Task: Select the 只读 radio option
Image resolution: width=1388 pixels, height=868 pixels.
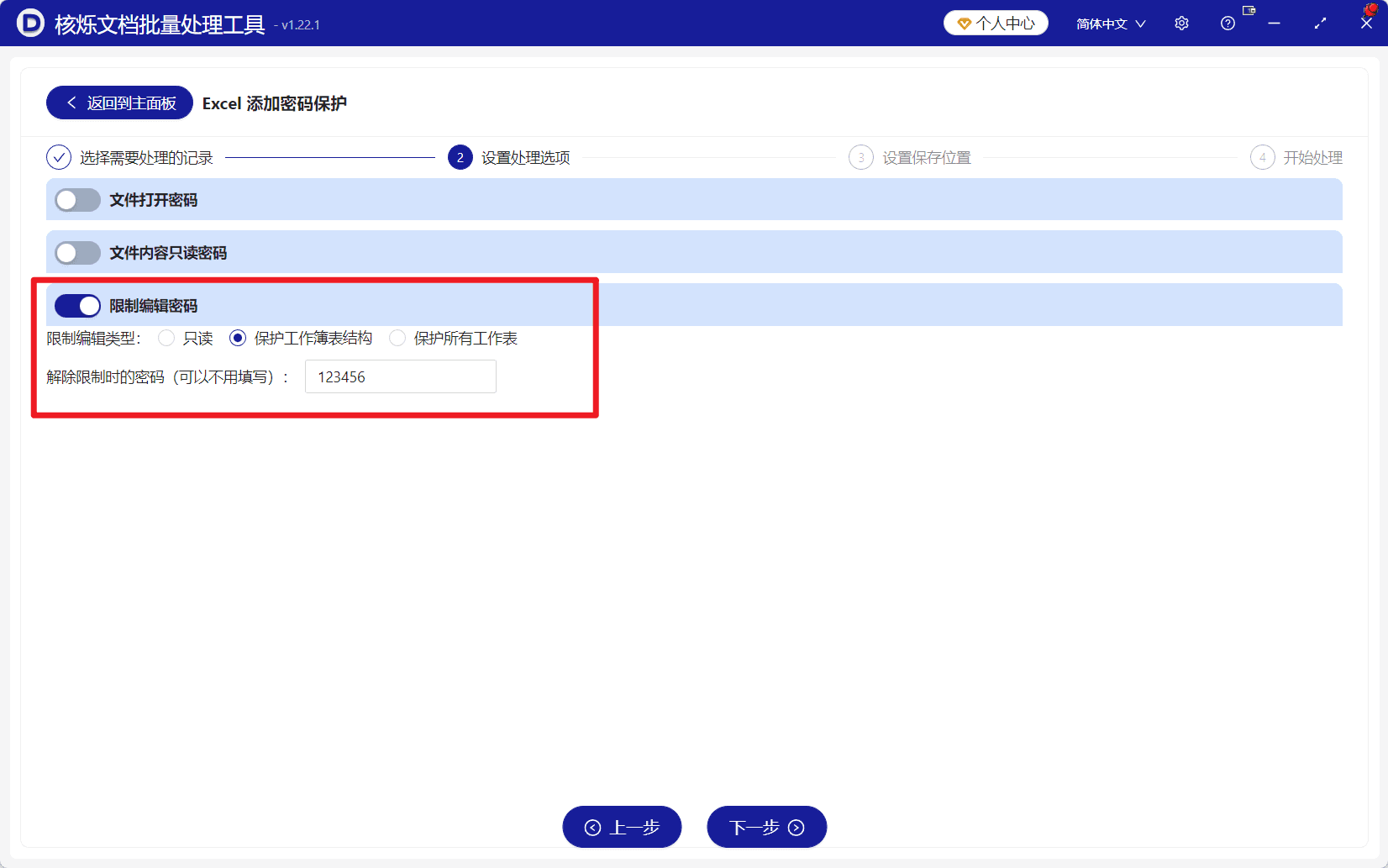Action: point(166,338)
